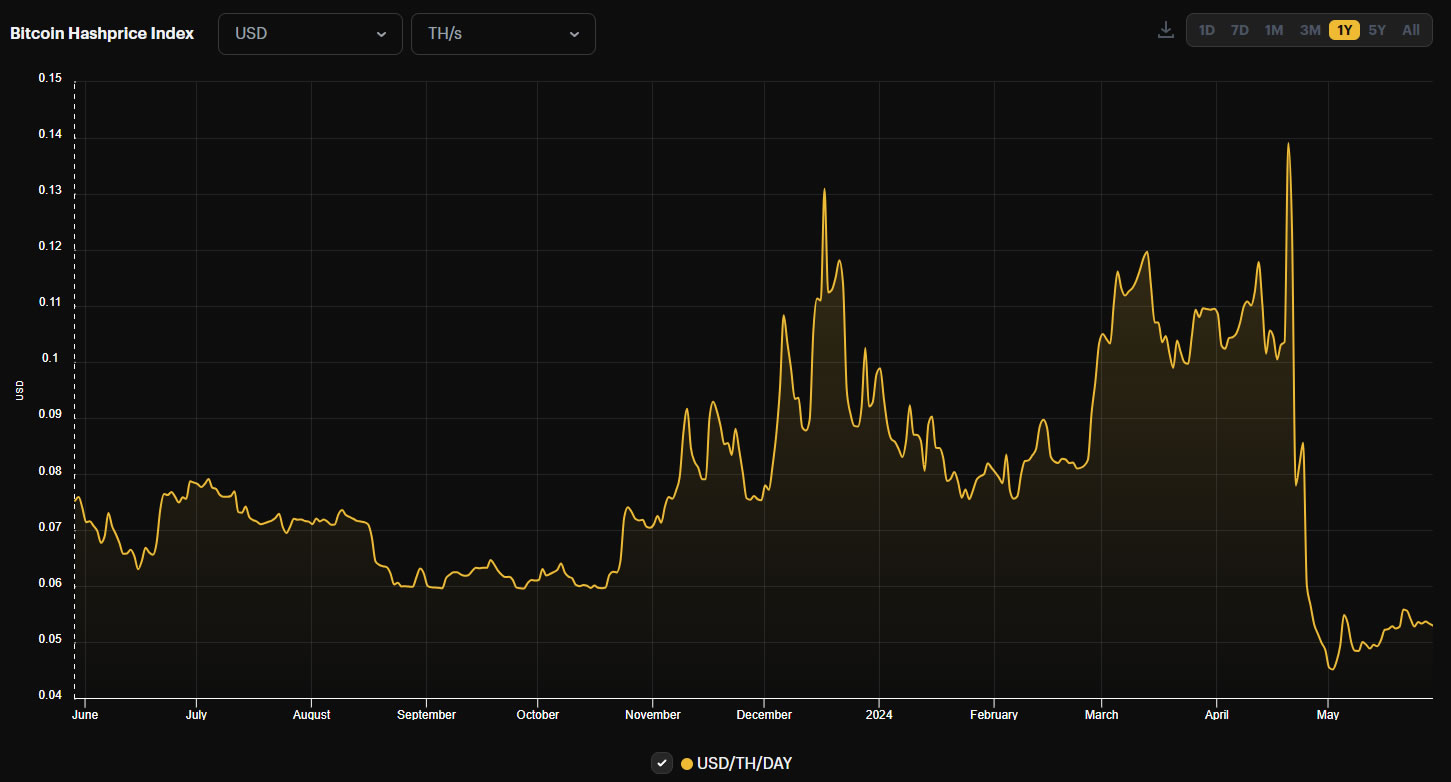Click the lowest point at start of May
This screenshot has width=1451, height=782.
1331,669
